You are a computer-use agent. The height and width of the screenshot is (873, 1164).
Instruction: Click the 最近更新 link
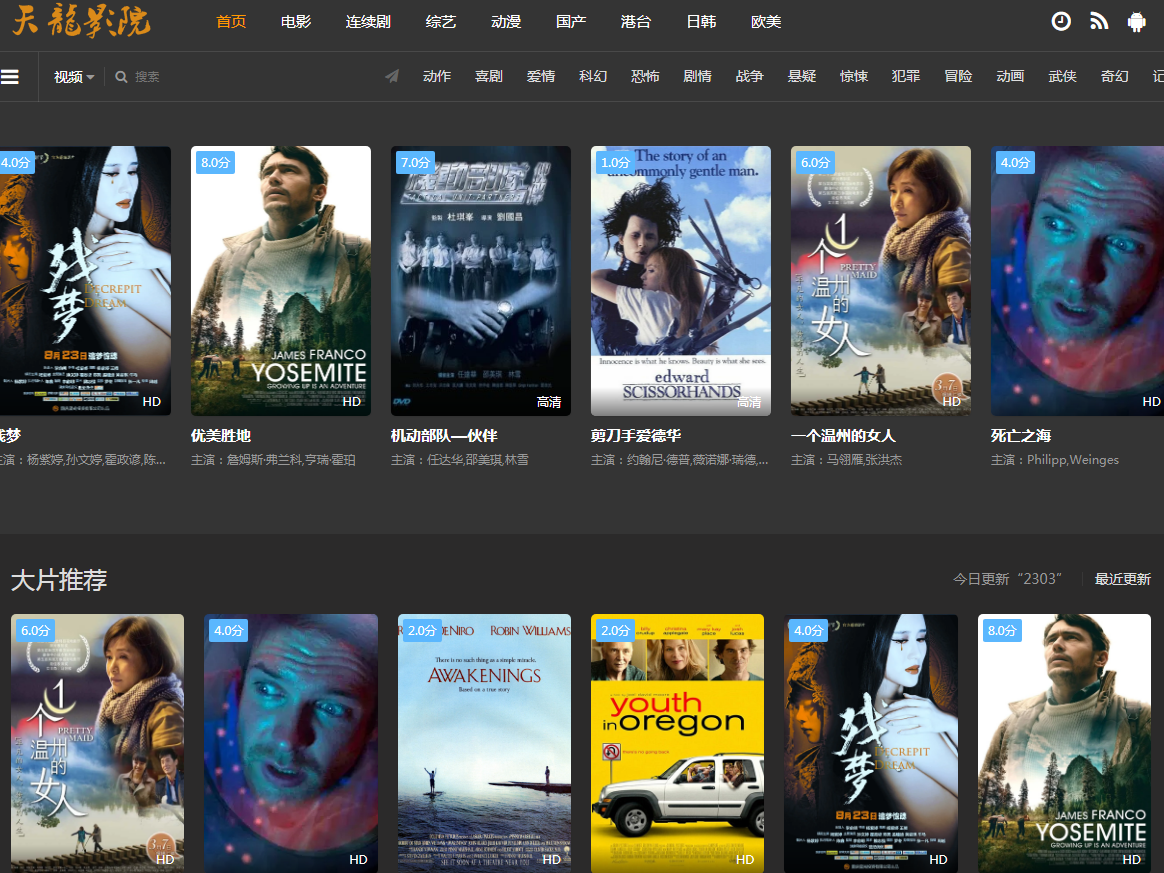(x=1122, y=579)
